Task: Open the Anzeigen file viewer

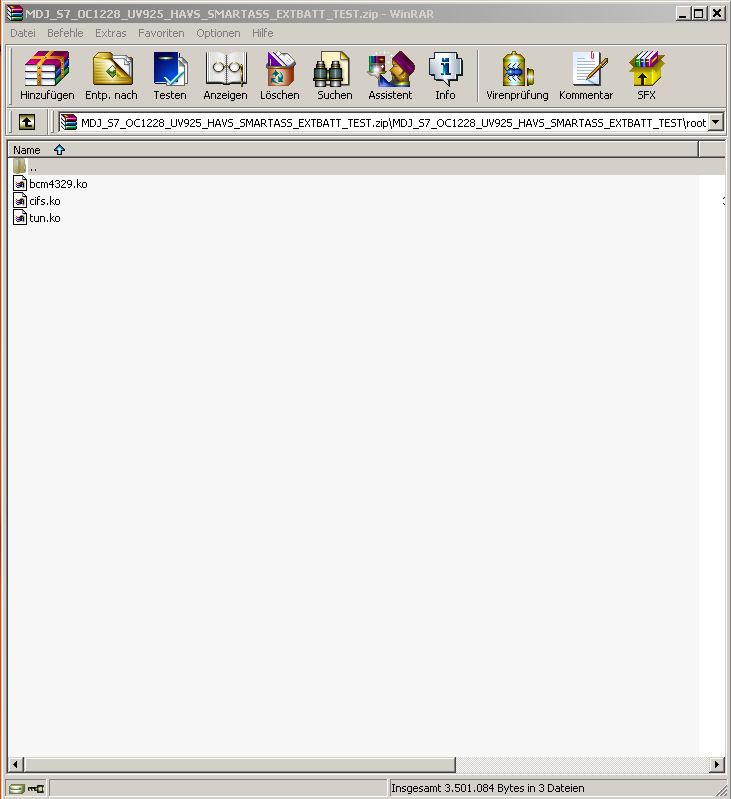Action: 226,69
